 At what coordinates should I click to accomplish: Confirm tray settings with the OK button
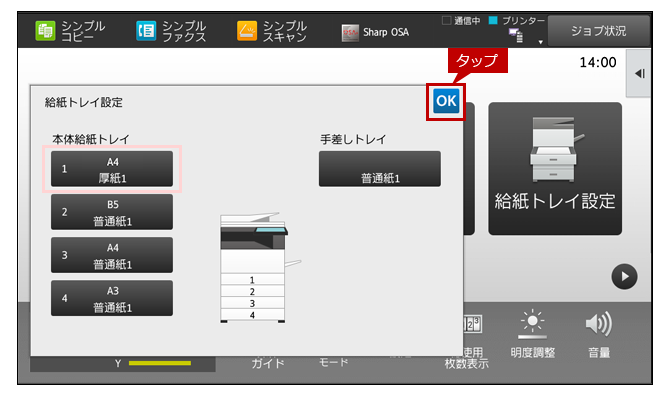pos(446,101)
